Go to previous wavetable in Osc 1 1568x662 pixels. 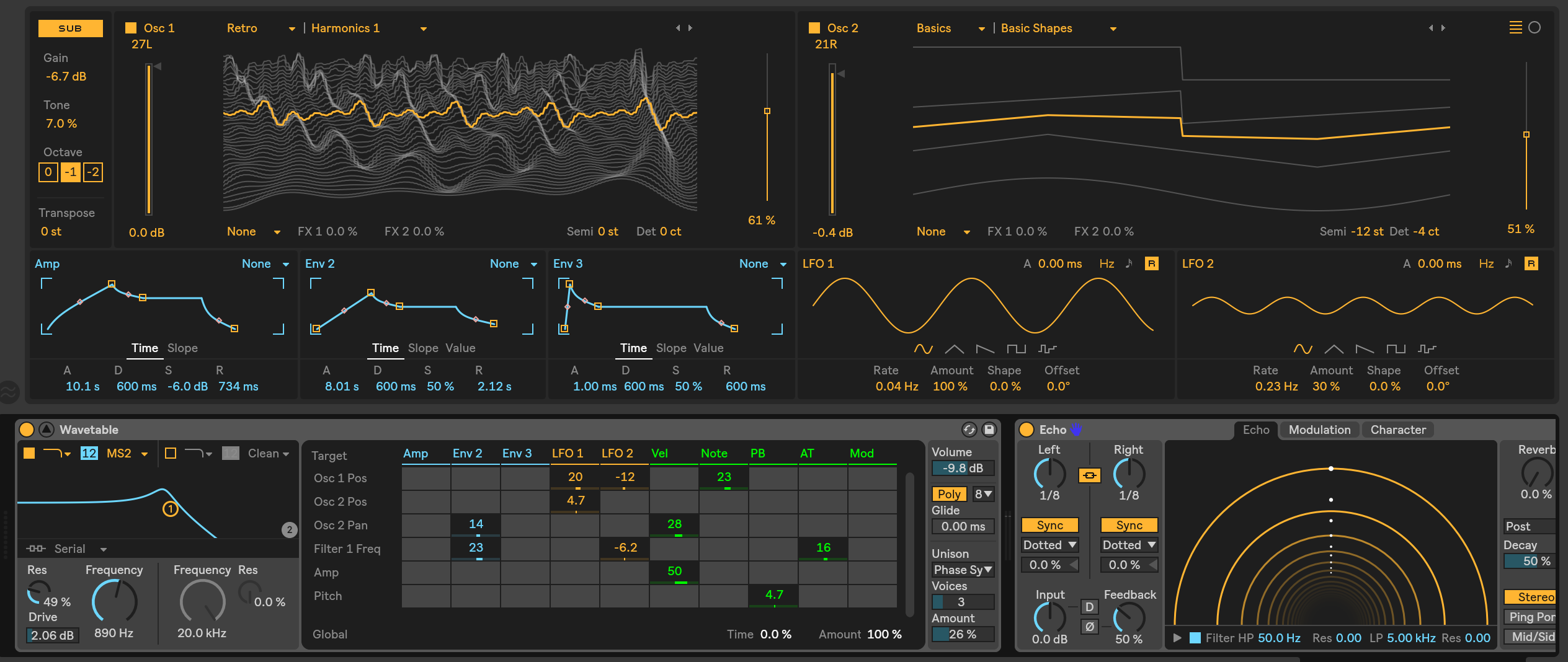pyautogui.click(x=678, y=28)
